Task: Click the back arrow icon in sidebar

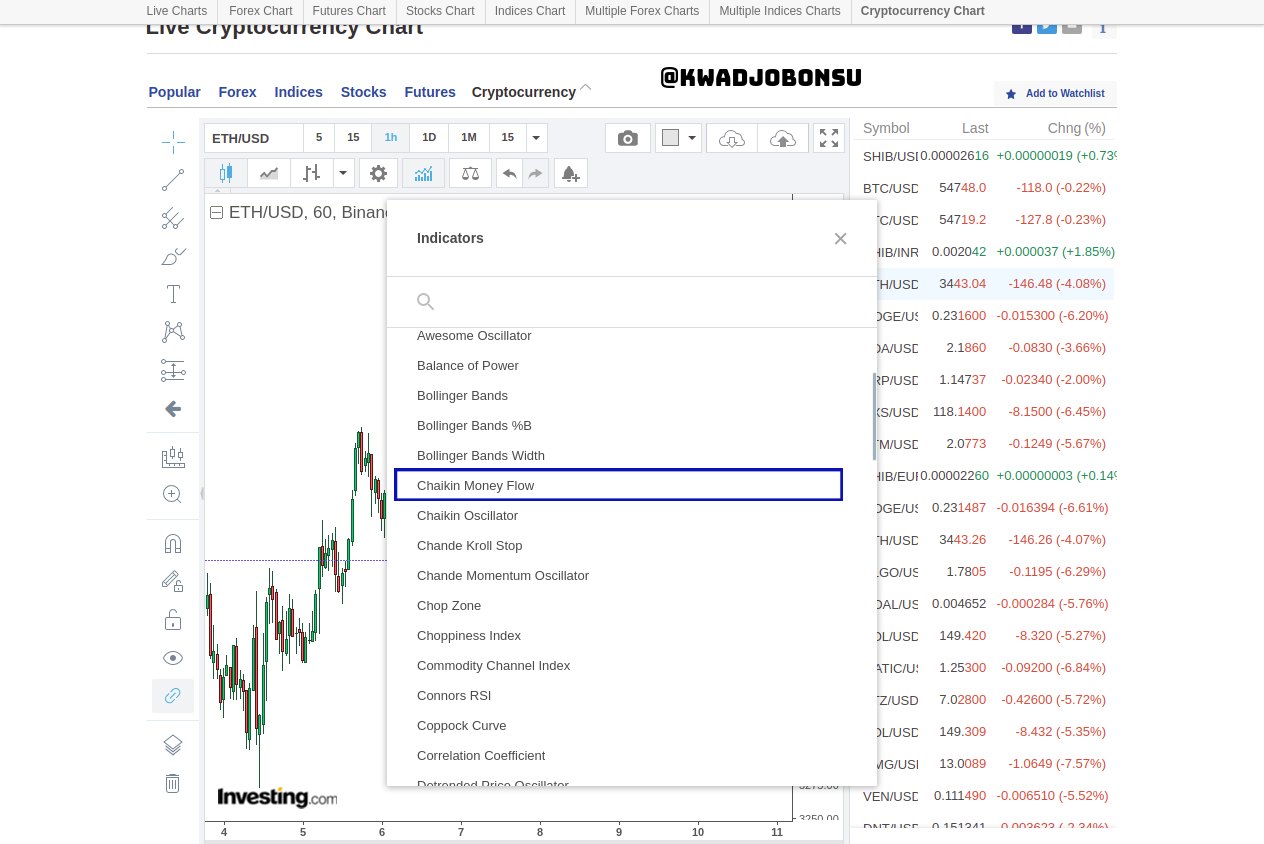Action: coord(173,408)
